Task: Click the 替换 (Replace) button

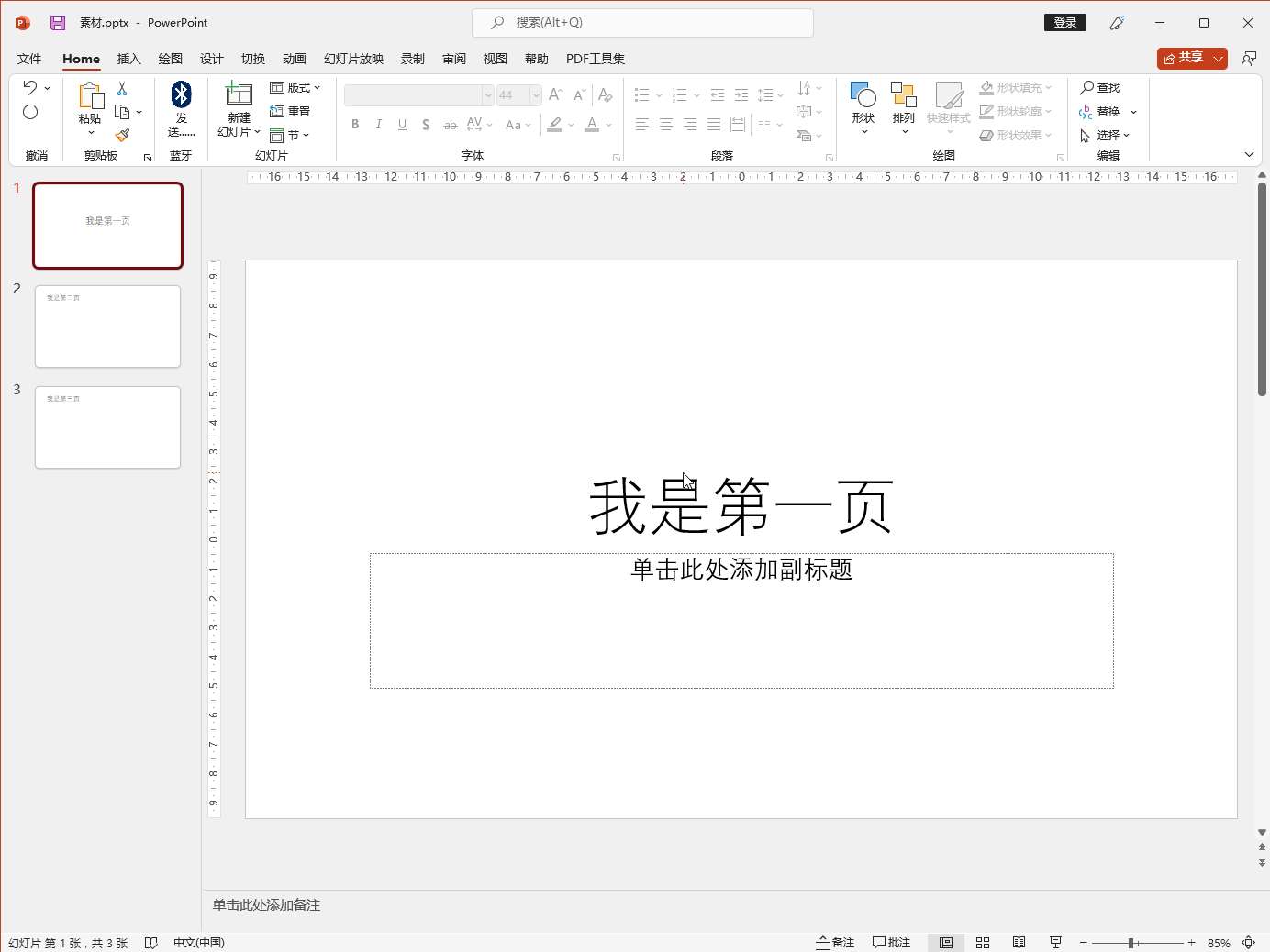Action: [x=1099, y=112]
